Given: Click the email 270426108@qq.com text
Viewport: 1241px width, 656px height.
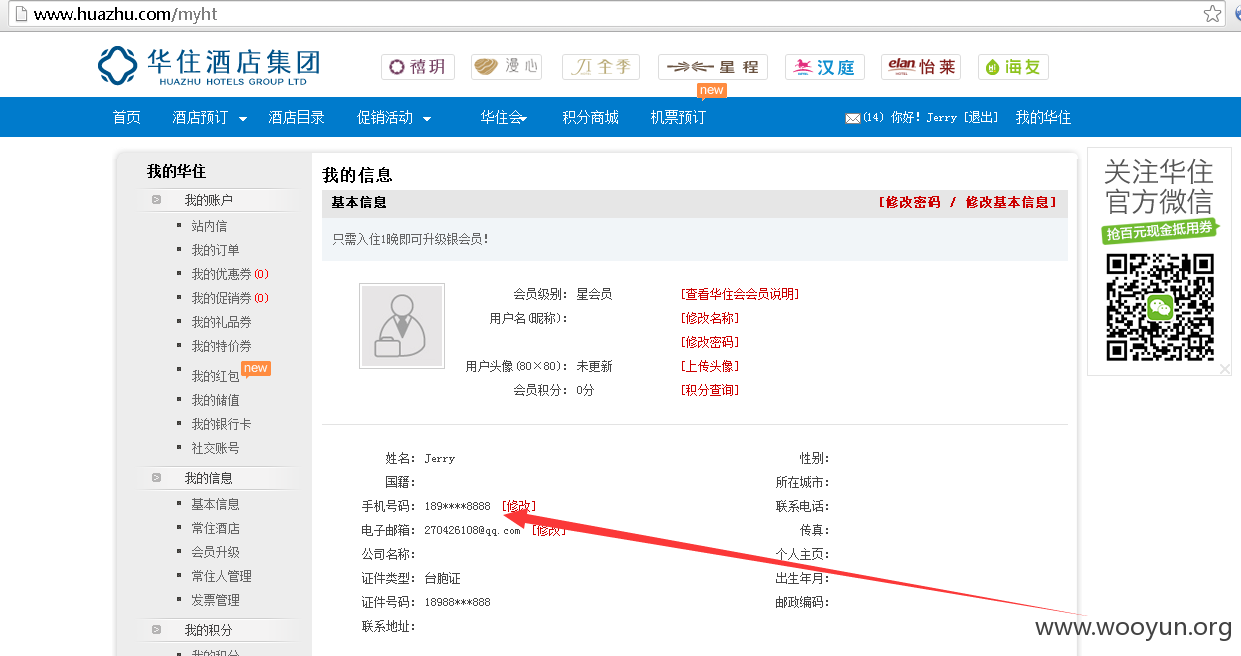Looking at the screenshot, I should click(x=472, y=530).
